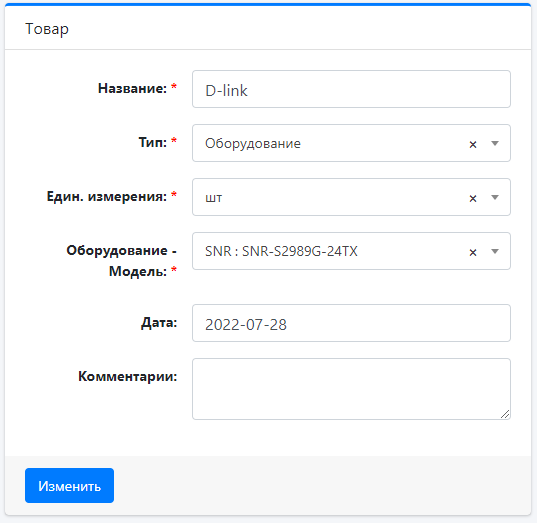The width and height of the screenshot is (537, 523).
Task: Click the Дата field showing 2022-07-28
Action: pyautogui.click(x=351, y=323)
